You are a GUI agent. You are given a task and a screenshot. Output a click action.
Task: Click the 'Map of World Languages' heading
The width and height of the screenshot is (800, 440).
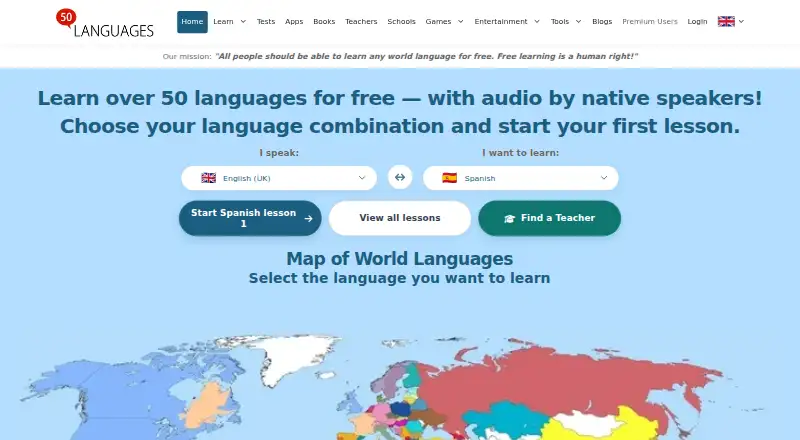pos(399,259)
